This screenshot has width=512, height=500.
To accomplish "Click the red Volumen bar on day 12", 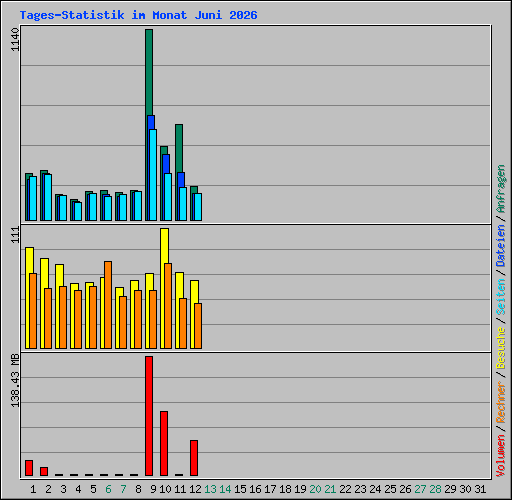I will pyautogui.click(x=194, y=458).
